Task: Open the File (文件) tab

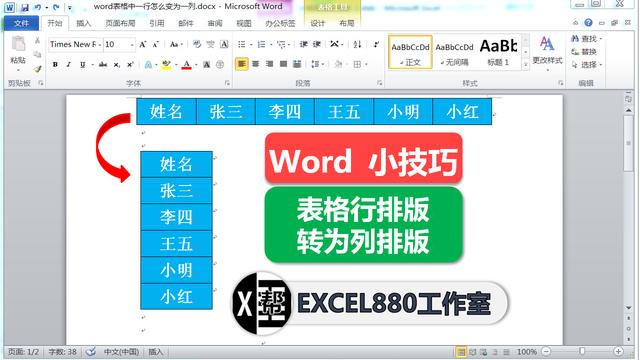Action: point(21,23)
